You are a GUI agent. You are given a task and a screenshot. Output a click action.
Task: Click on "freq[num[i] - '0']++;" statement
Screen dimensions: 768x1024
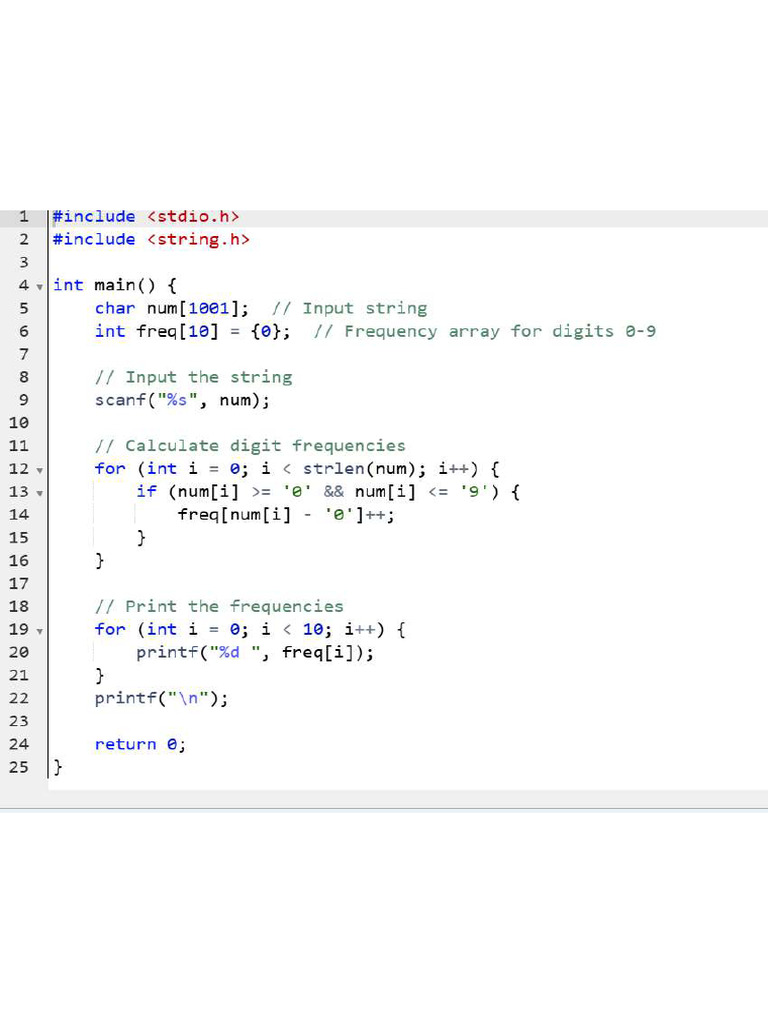[286, 515]
